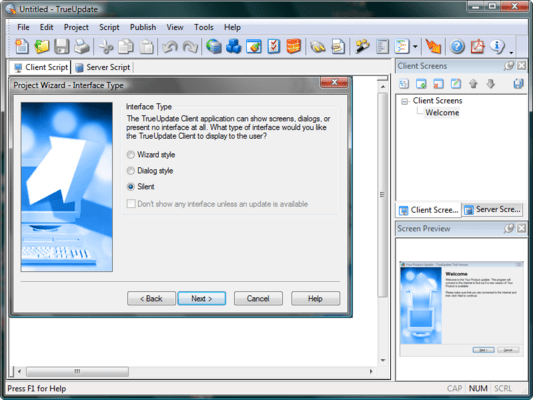Select the Dialog style radio button
Image resolution: width=533 pixels, height=400 pixels.
(131, 171)
